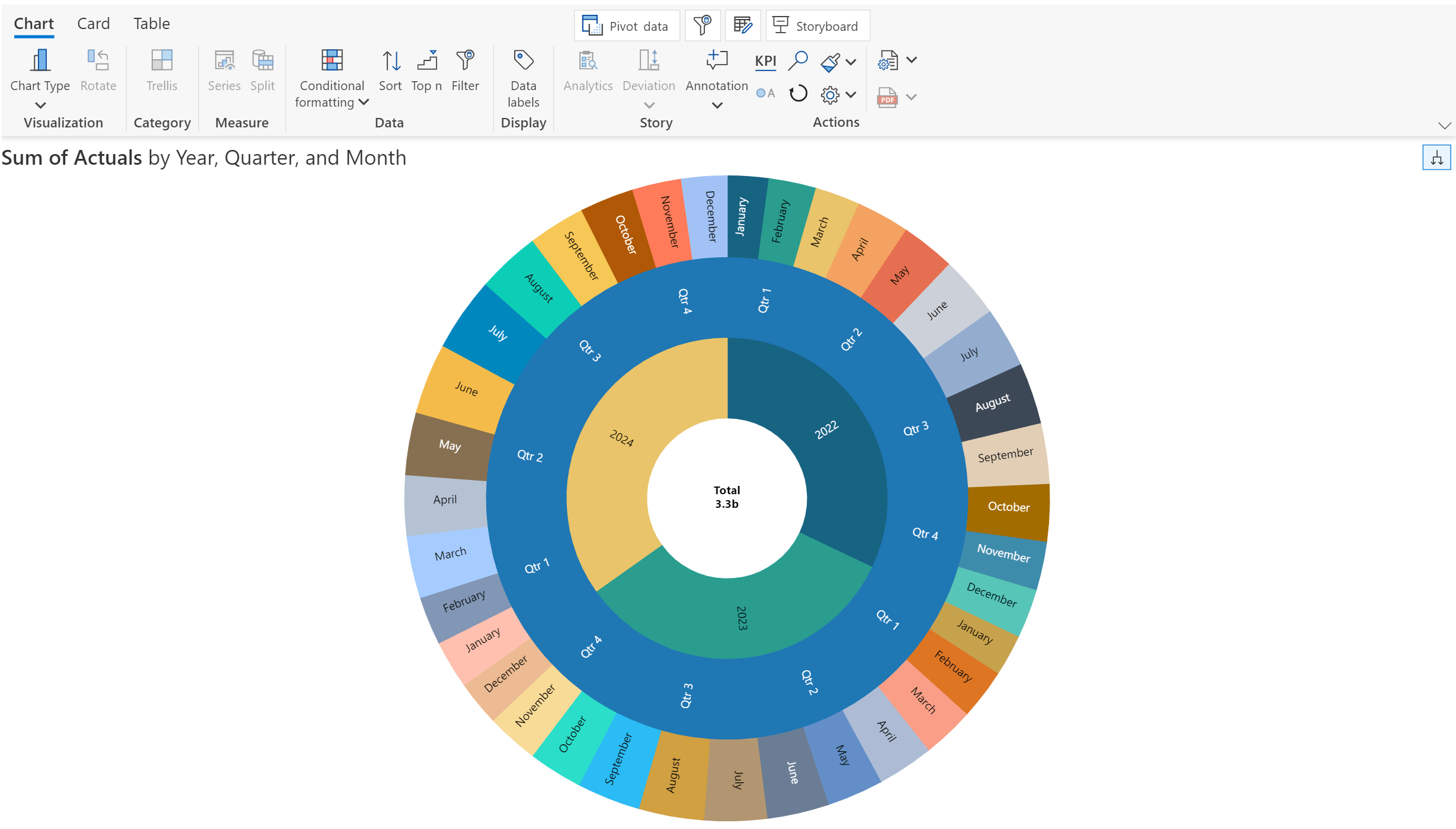Select the 2024 year segment
Viewport: 1456px width, 829px height.
click(621, 438)
